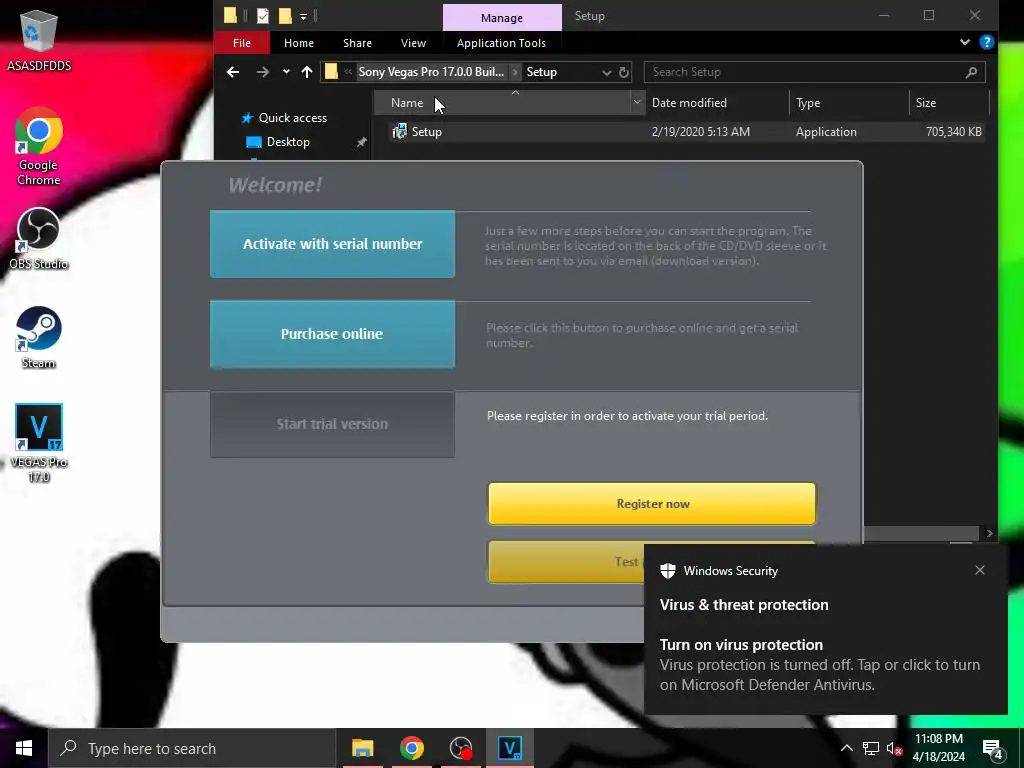The image size is (1024, 768).
Task: Click the Properties icon in title bar
Action: pos(263,16)
